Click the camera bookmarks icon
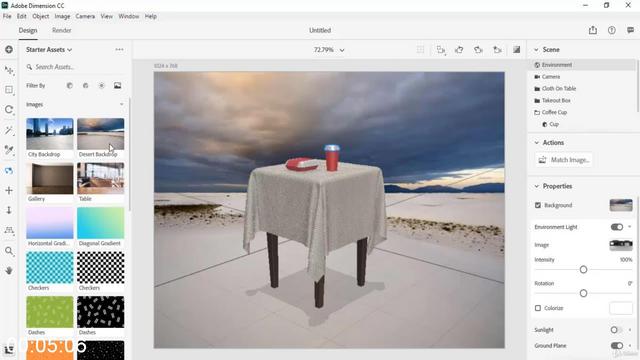 coord(497,50)
